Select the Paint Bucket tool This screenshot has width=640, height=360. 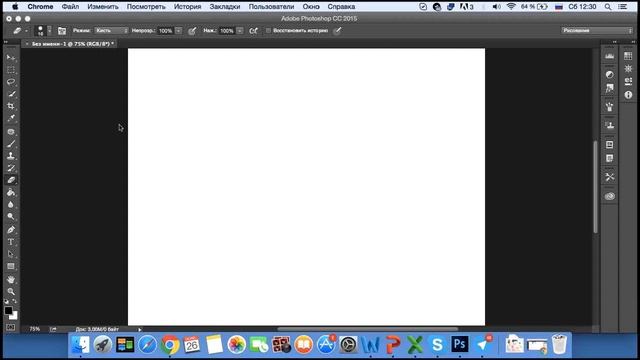click(11, 192)
